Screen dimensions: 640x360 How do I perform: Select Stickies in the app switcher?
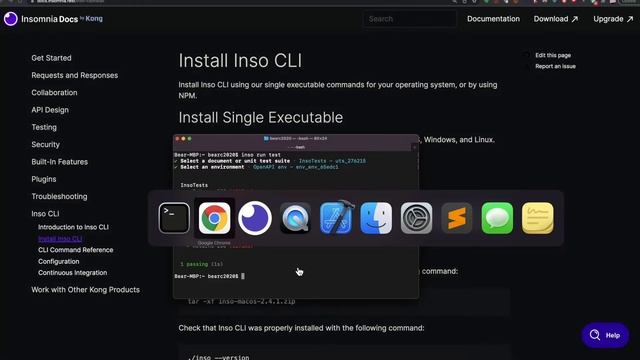[538, 218]
